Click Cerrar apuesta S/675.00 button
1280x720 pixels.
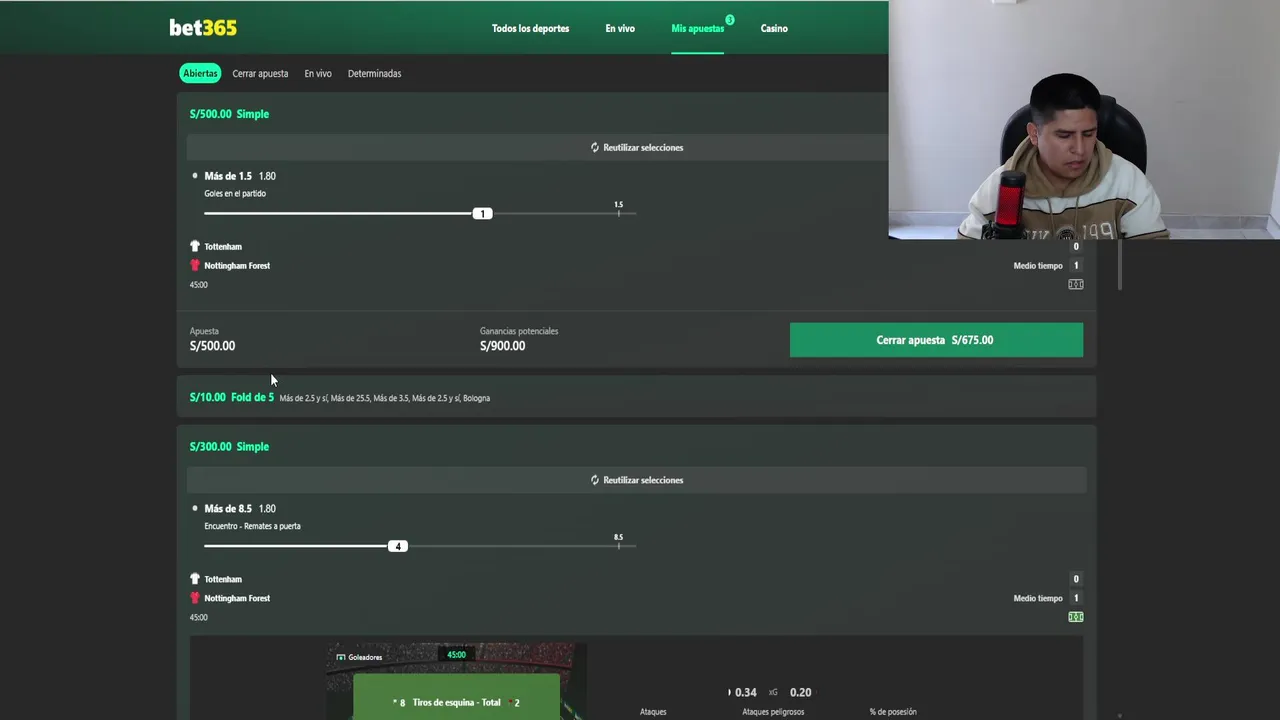pyautogui.click(x=936, y=340)
